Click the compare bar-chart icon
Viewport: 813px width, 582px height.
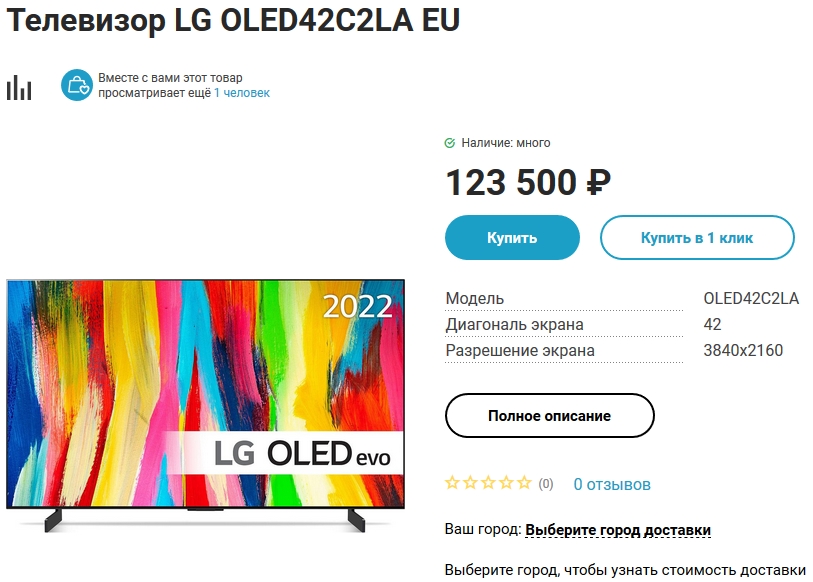click(x=19, y=87)
